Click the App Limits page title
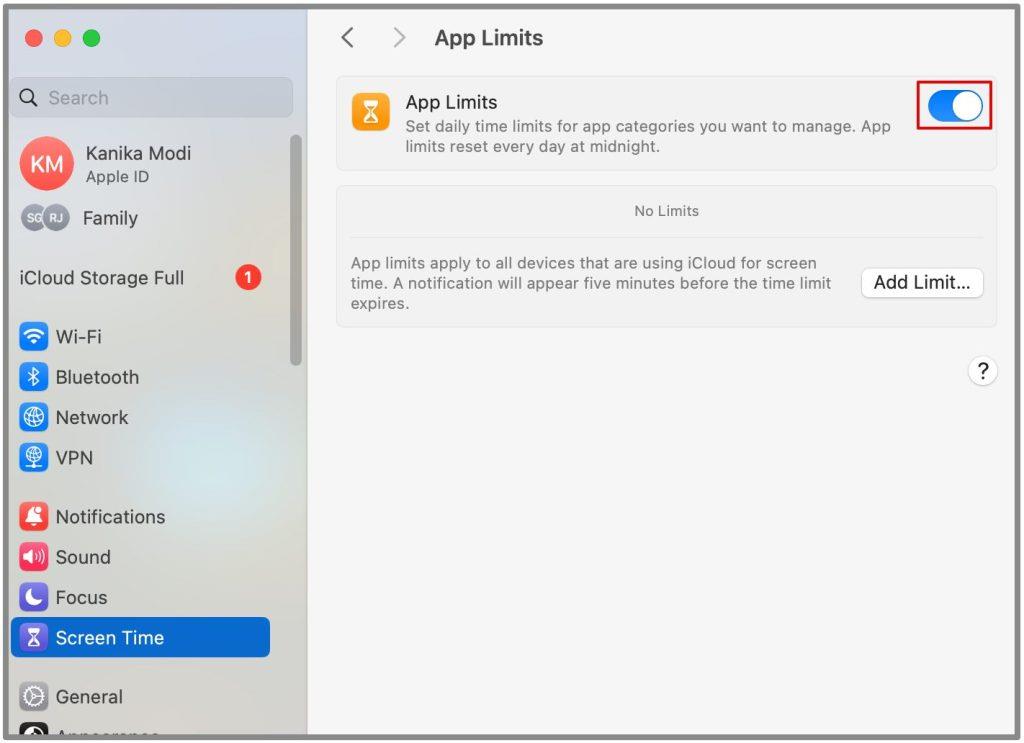Viewport: 1024px width, 743px height. 488,38
